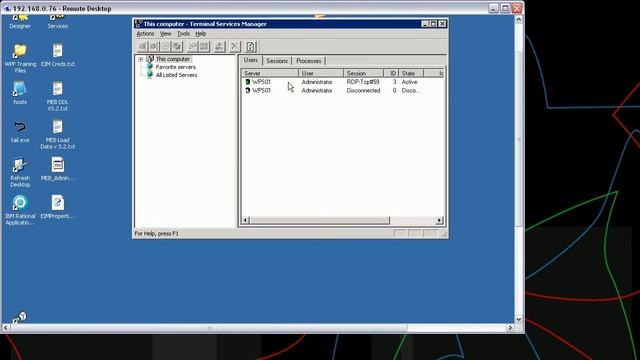Select the hosts desktop shortcut
The height and width of the screenshot is (360, 640).
point(20,93)
